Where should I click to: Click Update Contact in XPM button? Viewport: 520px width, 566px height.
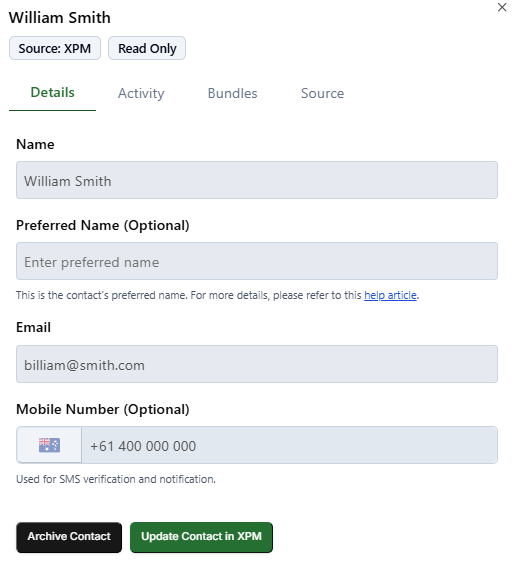pos(201,537)
